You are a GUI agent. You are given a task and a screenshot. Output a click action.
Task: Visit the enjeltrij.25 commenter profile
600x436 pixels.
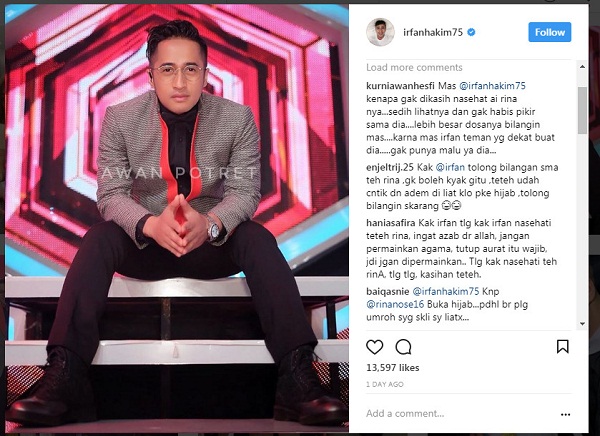390,167
